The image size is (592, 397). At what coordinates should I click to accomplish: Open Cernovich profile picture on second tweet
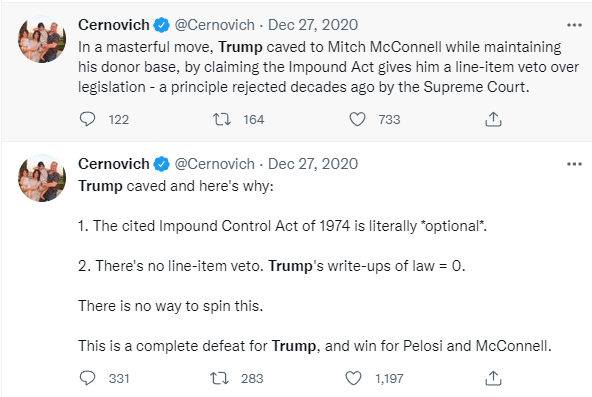tap(42, 178)
